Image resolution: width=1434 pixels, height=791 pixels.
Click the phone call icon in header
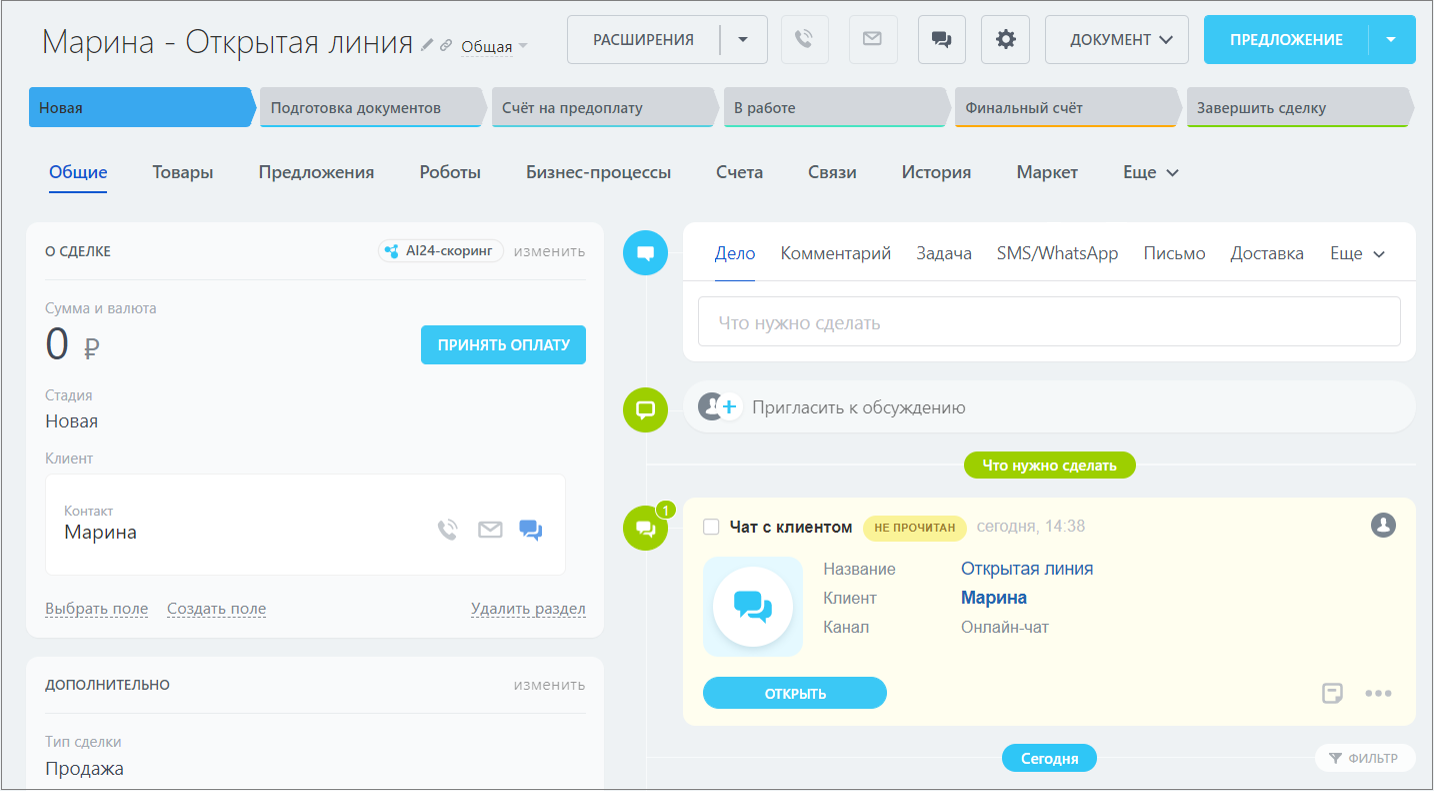click(804, 40)
